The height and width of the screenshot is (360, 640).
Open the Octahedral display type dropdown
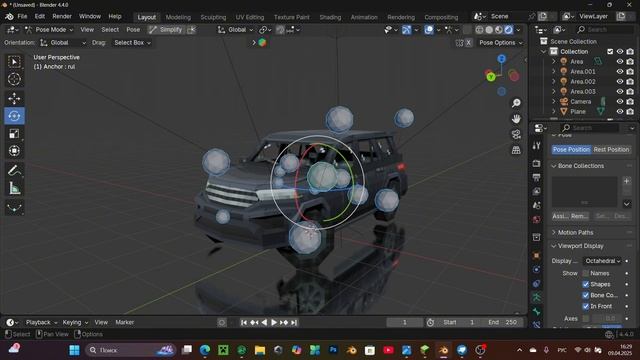pyautogui.click(x=602, y=261)
